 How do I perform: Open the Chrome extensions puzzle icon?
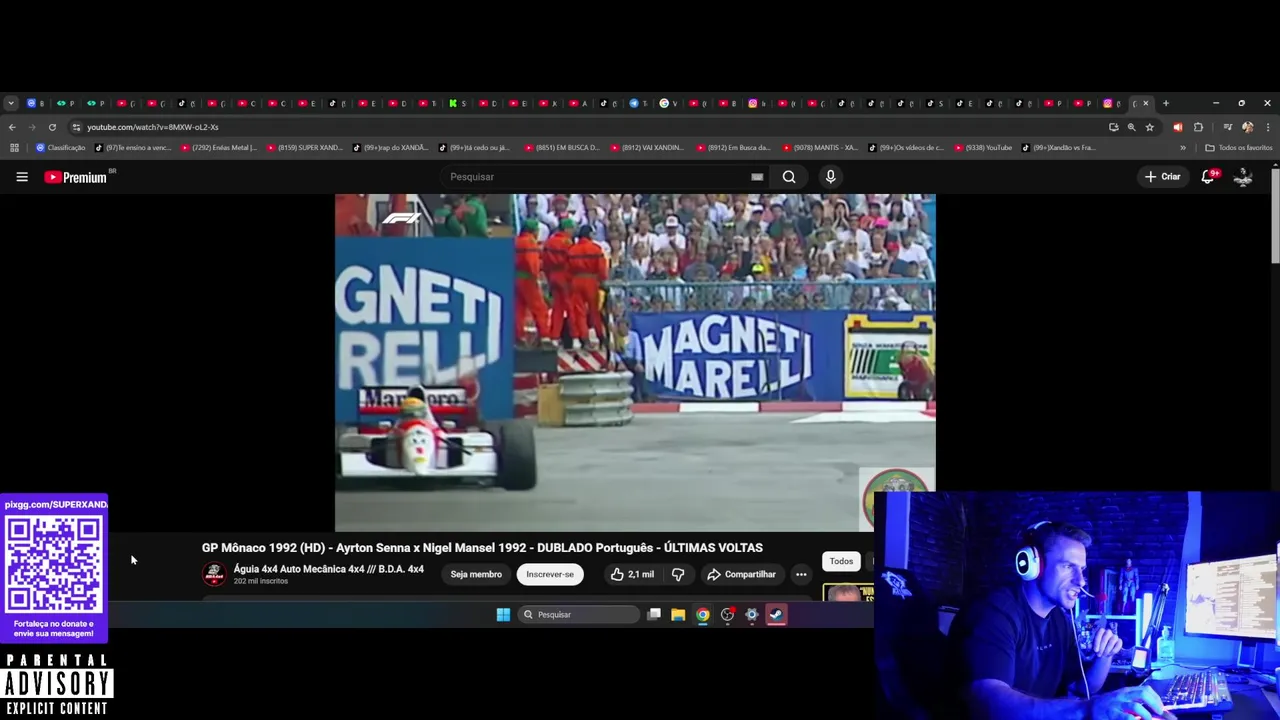coord(1198,127)
